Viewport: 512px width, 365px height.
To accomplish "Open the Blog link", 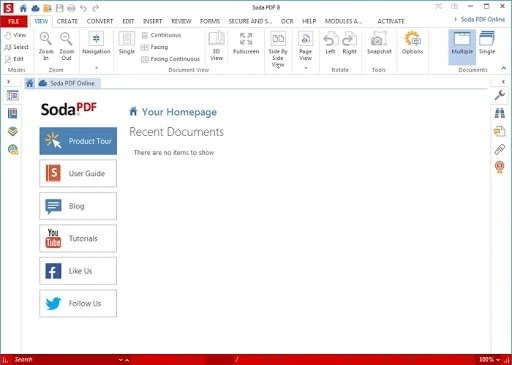I will coord(78,206).
